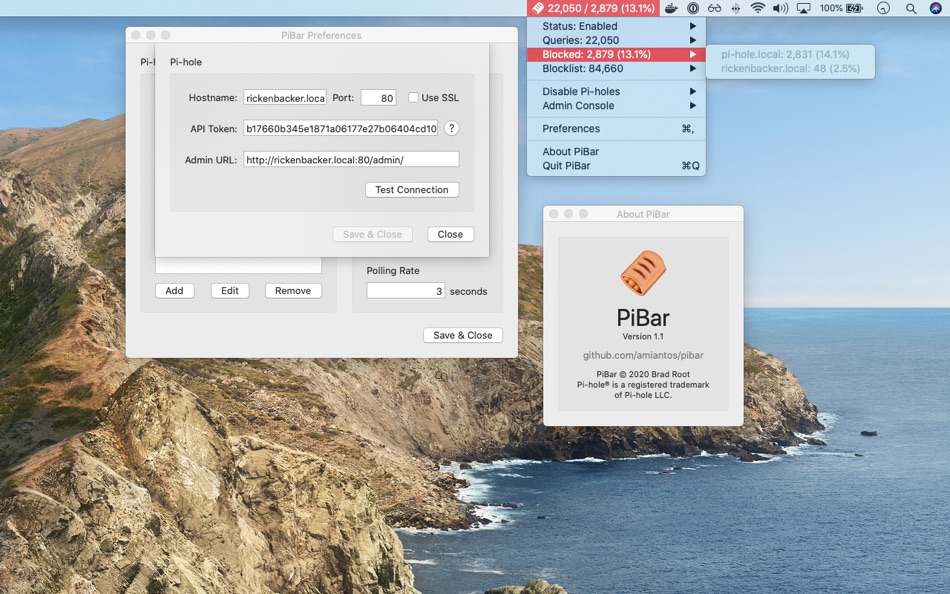Click the Port input field
The width and height of the screenshot is (950, 594).
(379, 98)
